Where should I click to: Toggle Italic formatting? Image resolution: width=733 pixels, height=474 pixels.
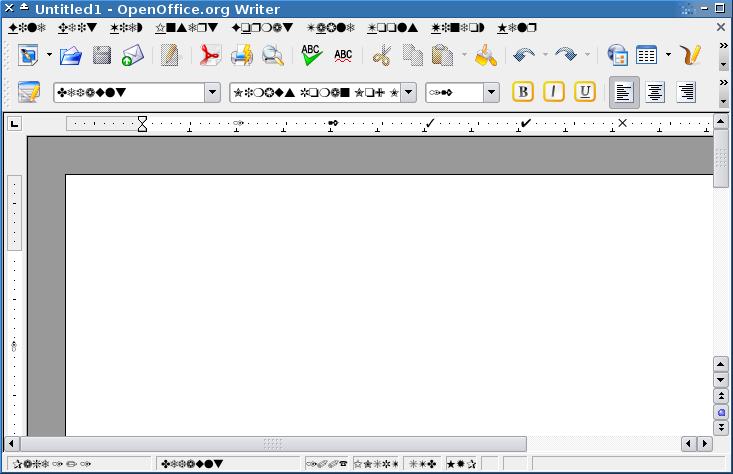click(x=554, y=92)
